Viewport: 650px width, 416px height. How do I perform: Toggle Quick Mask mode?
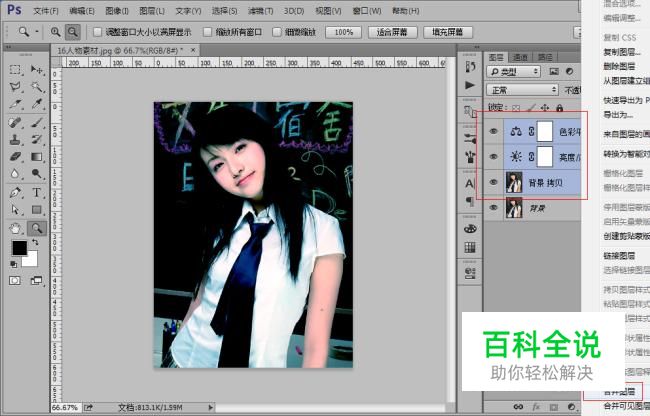15,281
